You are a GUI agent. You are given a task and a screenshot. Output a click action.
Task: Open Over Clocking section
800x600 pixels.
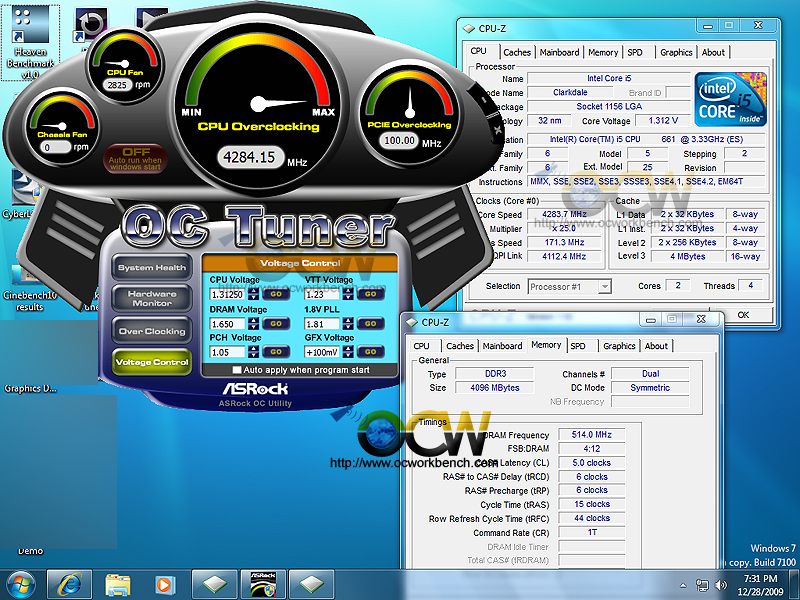click(152, 331)
